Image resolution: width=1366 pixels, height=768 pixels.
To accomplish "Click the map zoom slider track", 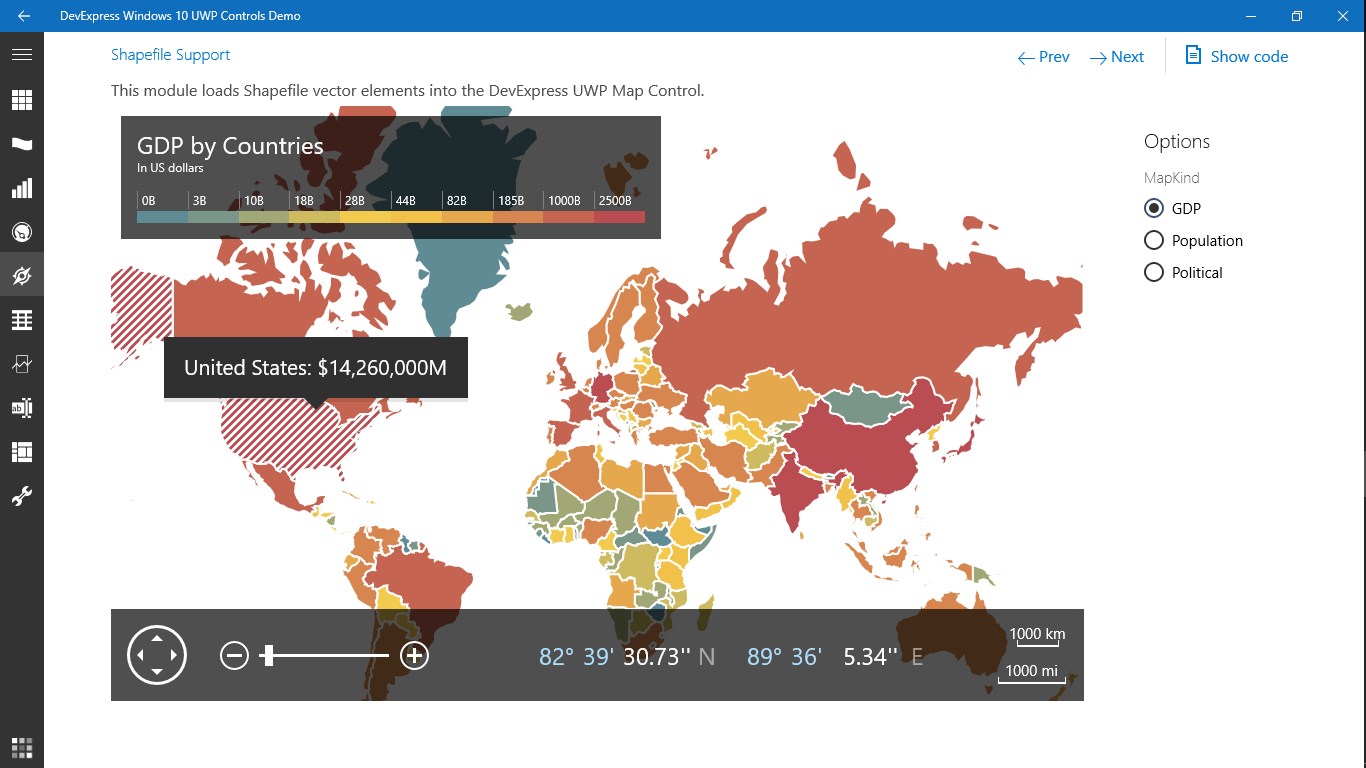I will (x=324, y=656).
